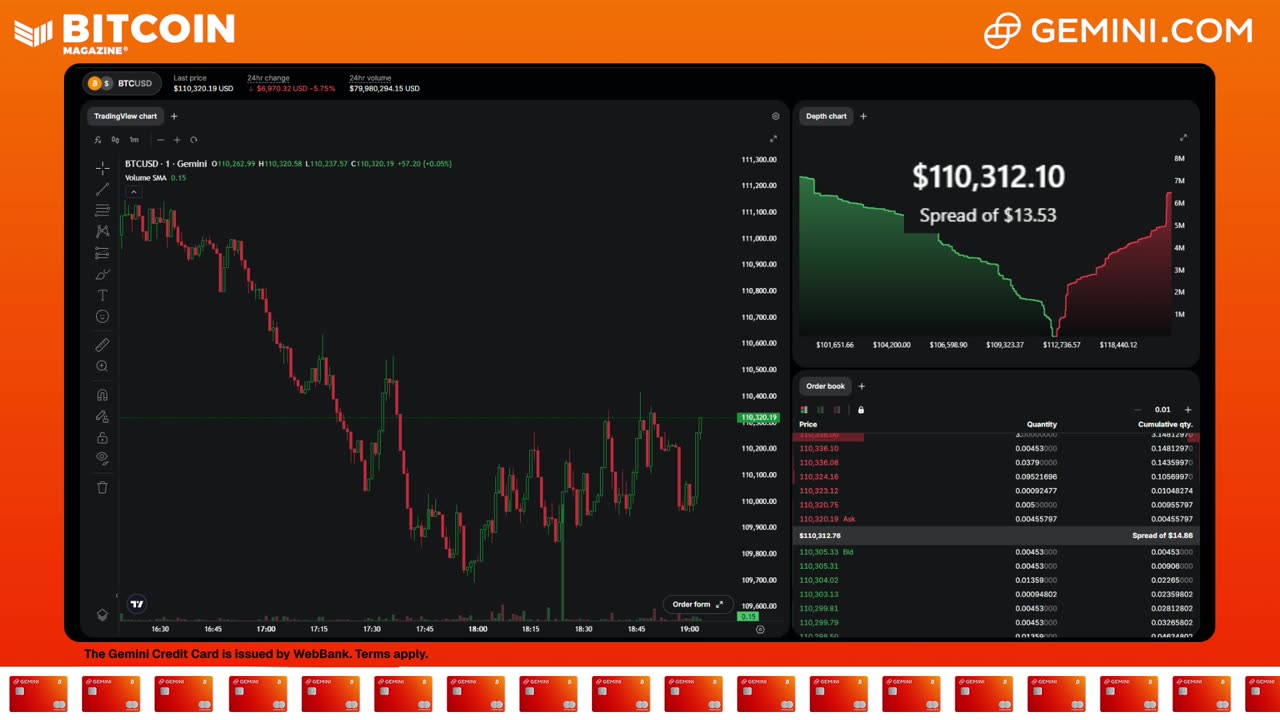
Task: Increase order book grouping from 0.01
Action: pyautogui.click(x=1188, y=409)
